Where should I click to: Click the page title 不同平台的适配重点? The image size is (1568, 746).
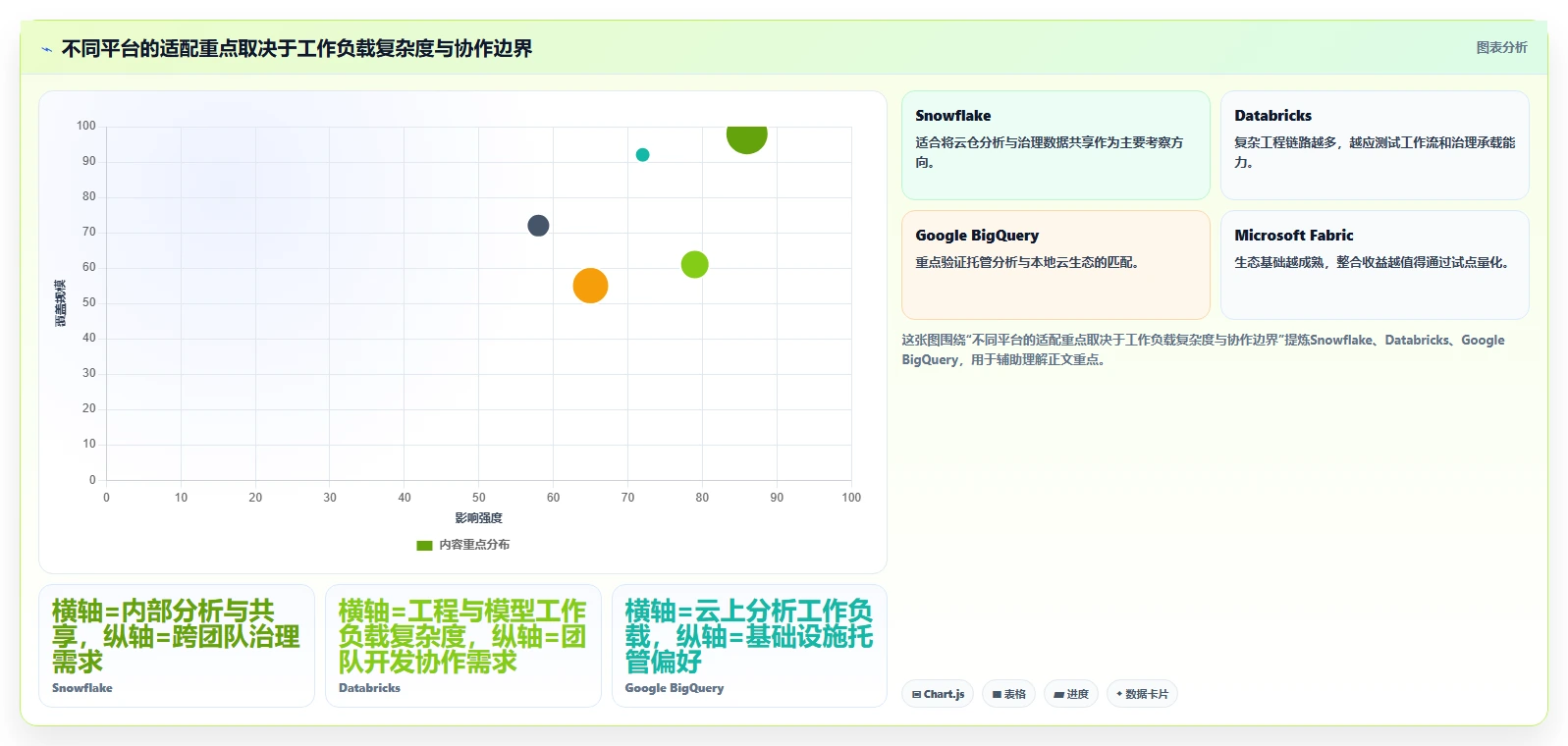point(297,48)
